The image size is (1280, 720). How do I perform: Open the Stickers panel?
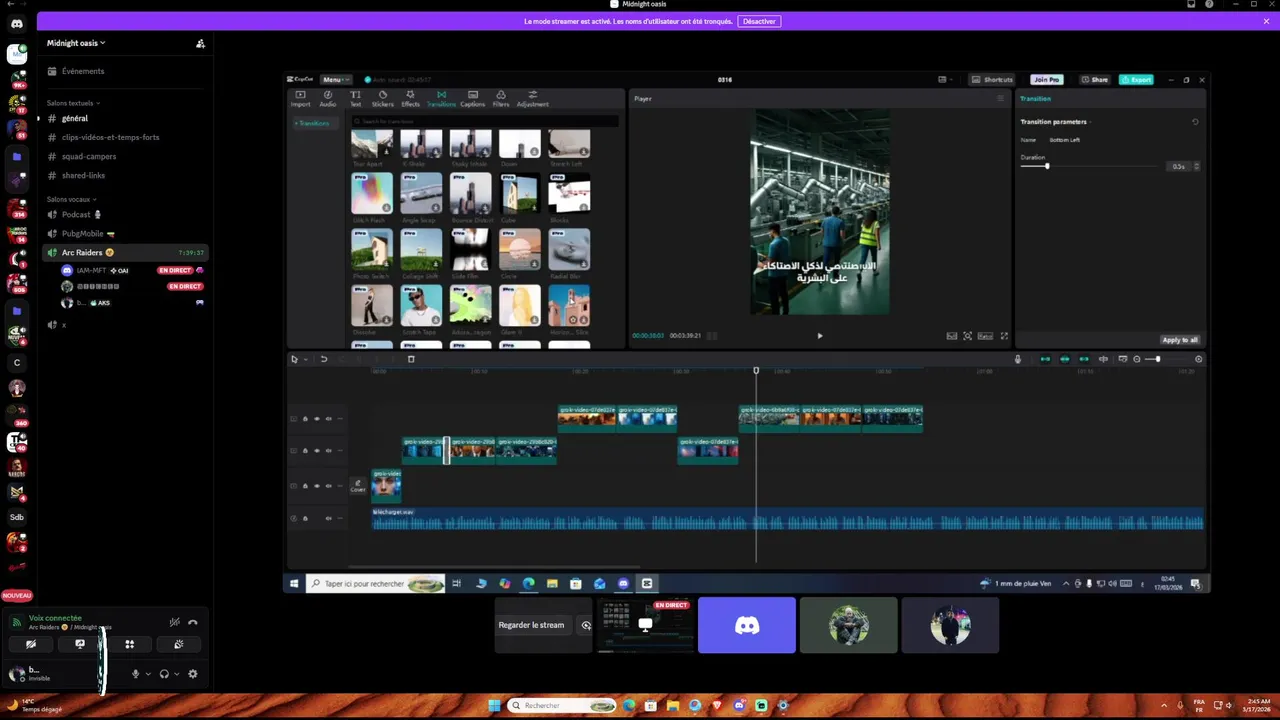click(383, 98)
